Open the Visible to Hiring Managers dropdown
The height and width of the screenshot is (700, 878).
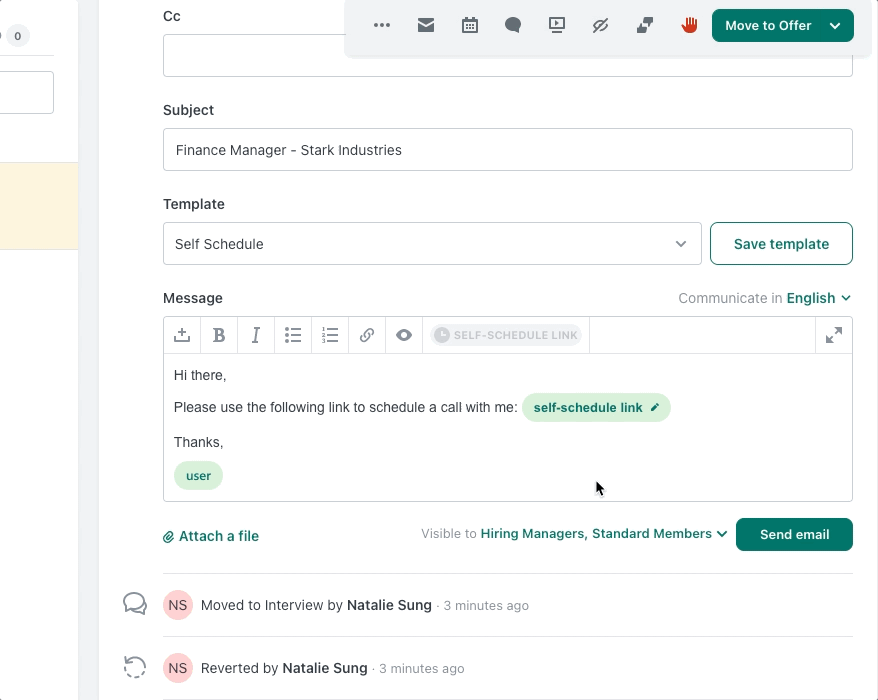click(x=604, y=534)
